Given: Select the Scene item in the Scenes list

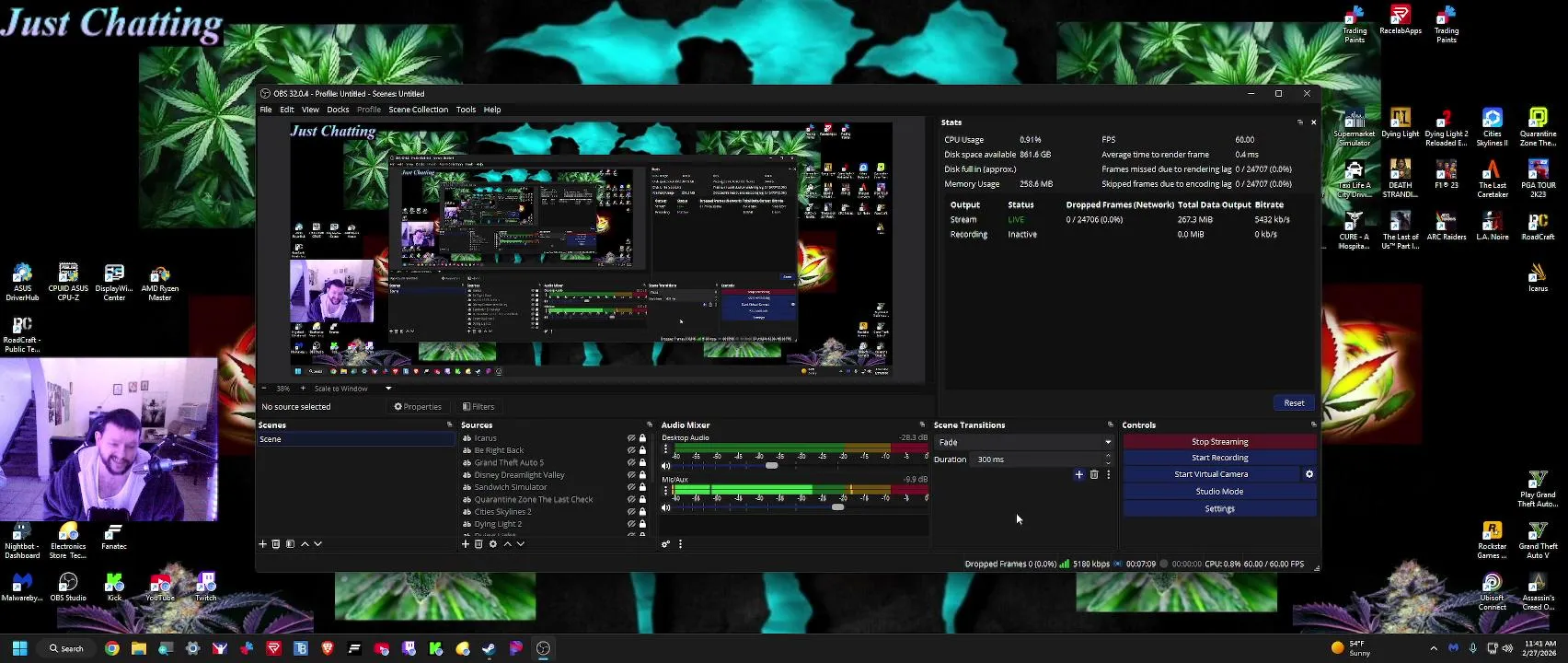Looking at the screenshot, I should click(356, 439).
